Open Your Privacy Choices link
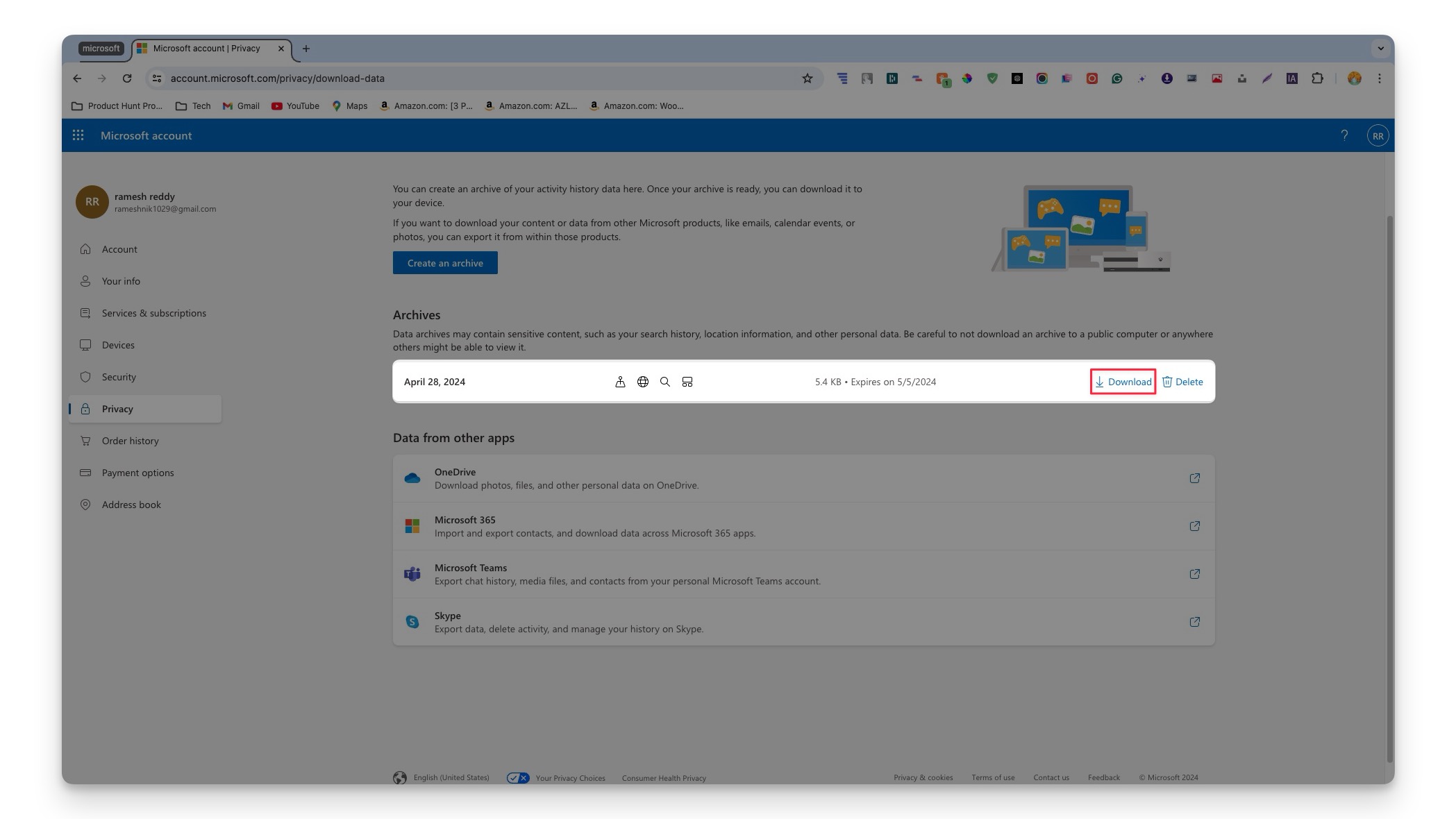Viewport: 1456px width, 819px height. (556, 778)
